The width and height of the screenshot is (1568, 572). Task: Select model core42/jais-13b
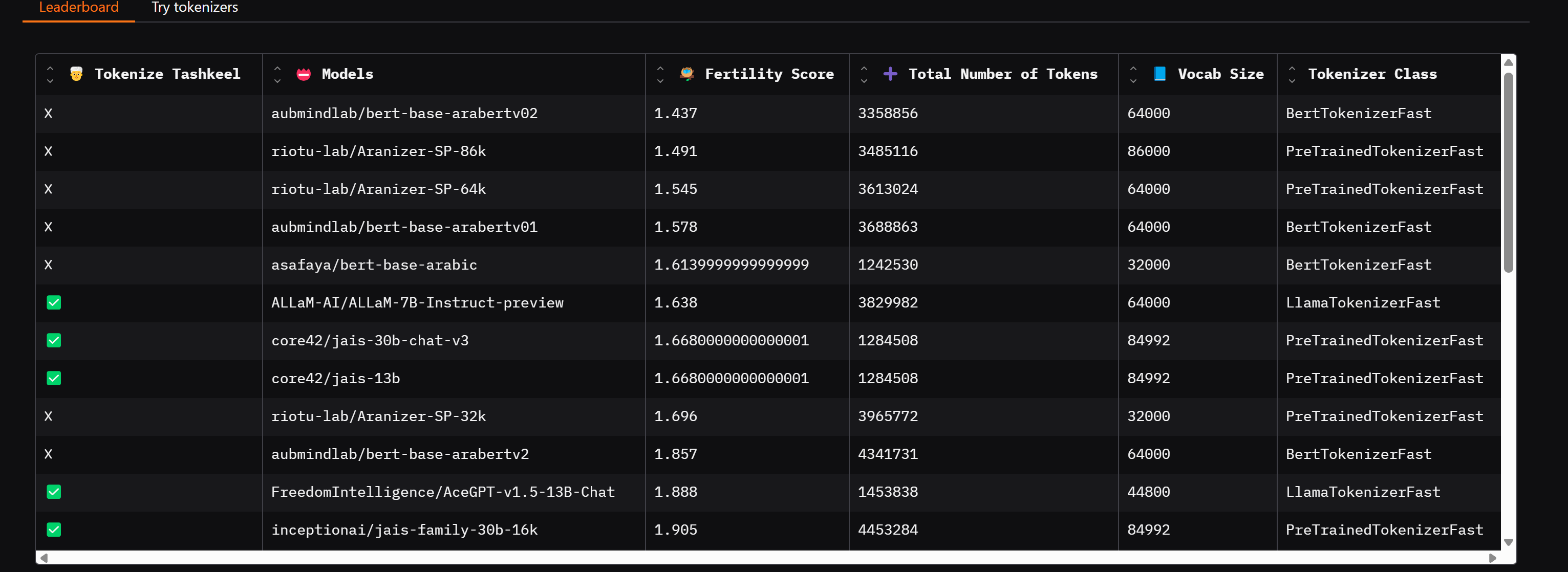point(335,378)
